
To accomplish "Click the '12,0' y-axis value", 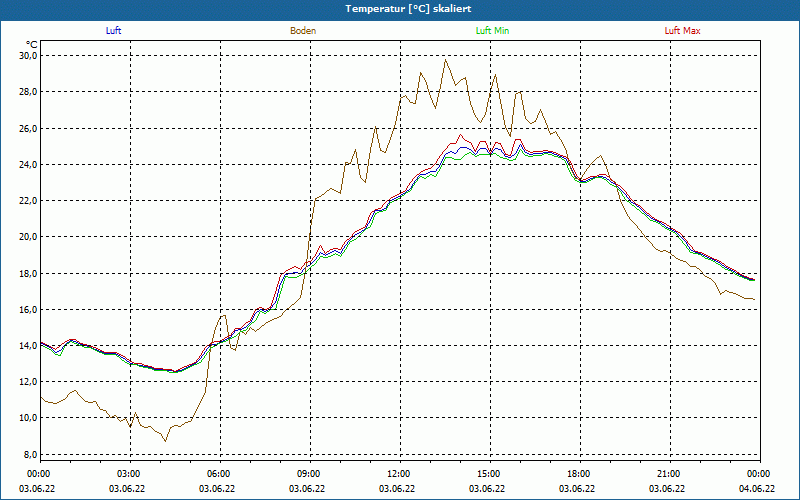I will pyautogui.click(x=29, y=382).
